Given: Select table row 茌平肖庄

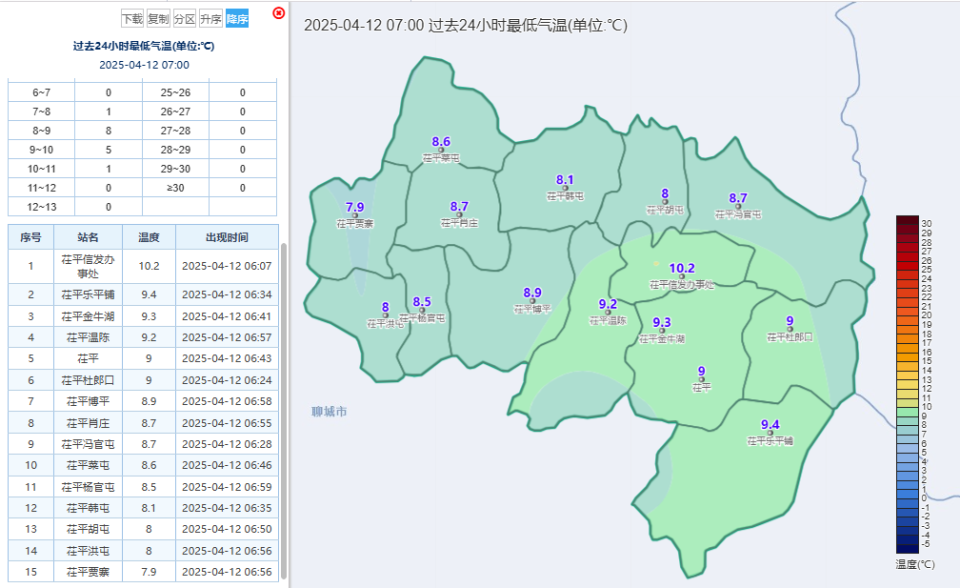Looking at the screenshot, I should coord(143,423).
